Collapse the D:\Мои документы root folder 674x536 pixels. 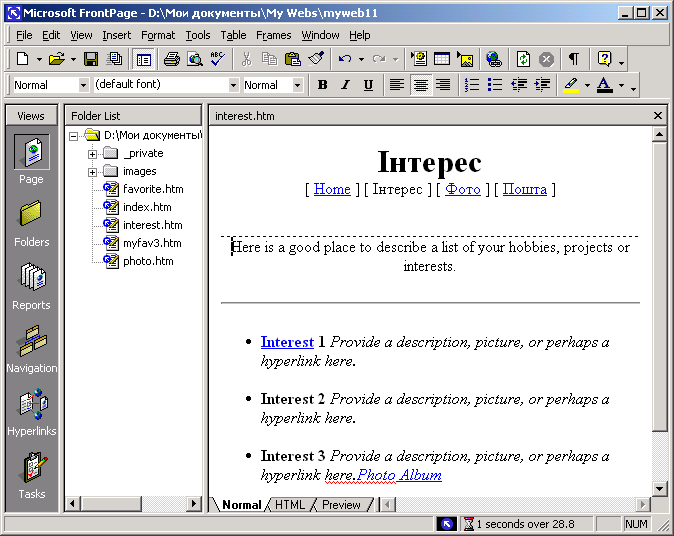[x=74, y=136]
